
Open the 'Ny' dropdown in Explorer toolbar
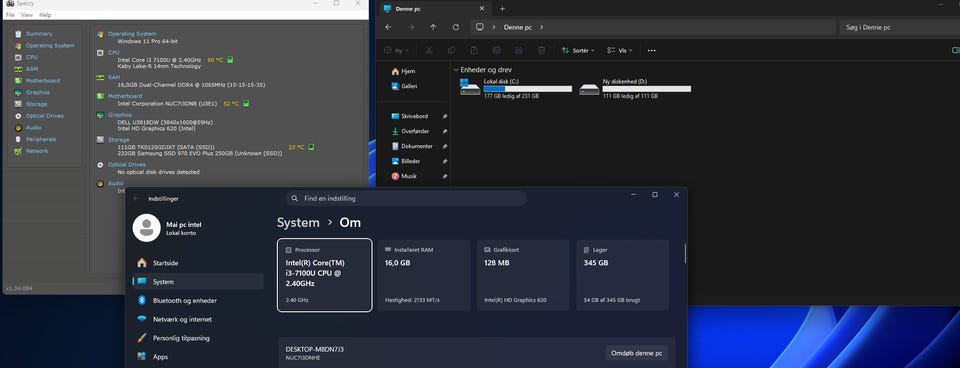[396, 51]
